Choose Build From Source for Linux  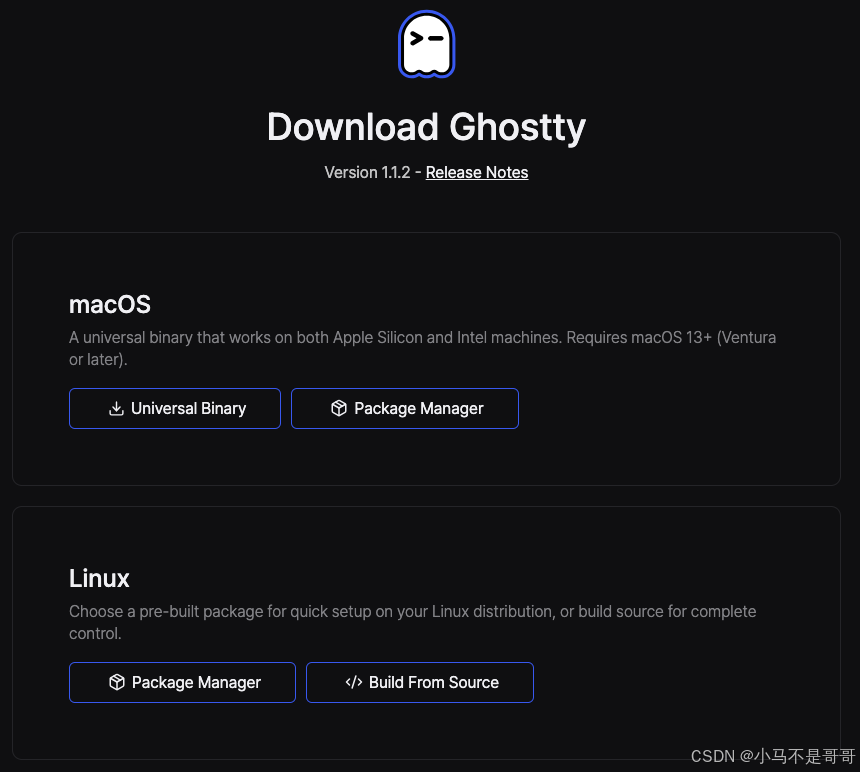coord(420,682)
